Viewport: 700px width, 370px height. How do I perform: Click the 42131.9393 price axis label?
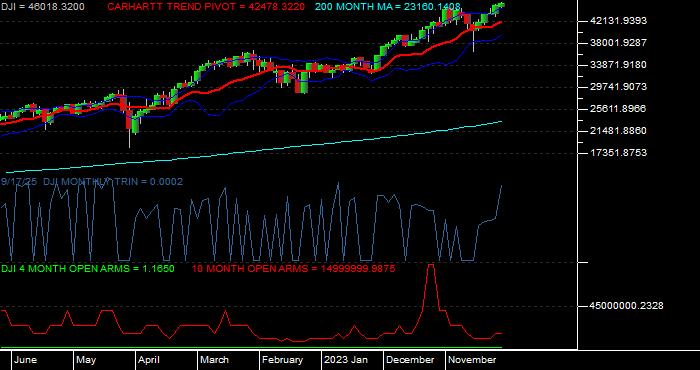(618, 21)
